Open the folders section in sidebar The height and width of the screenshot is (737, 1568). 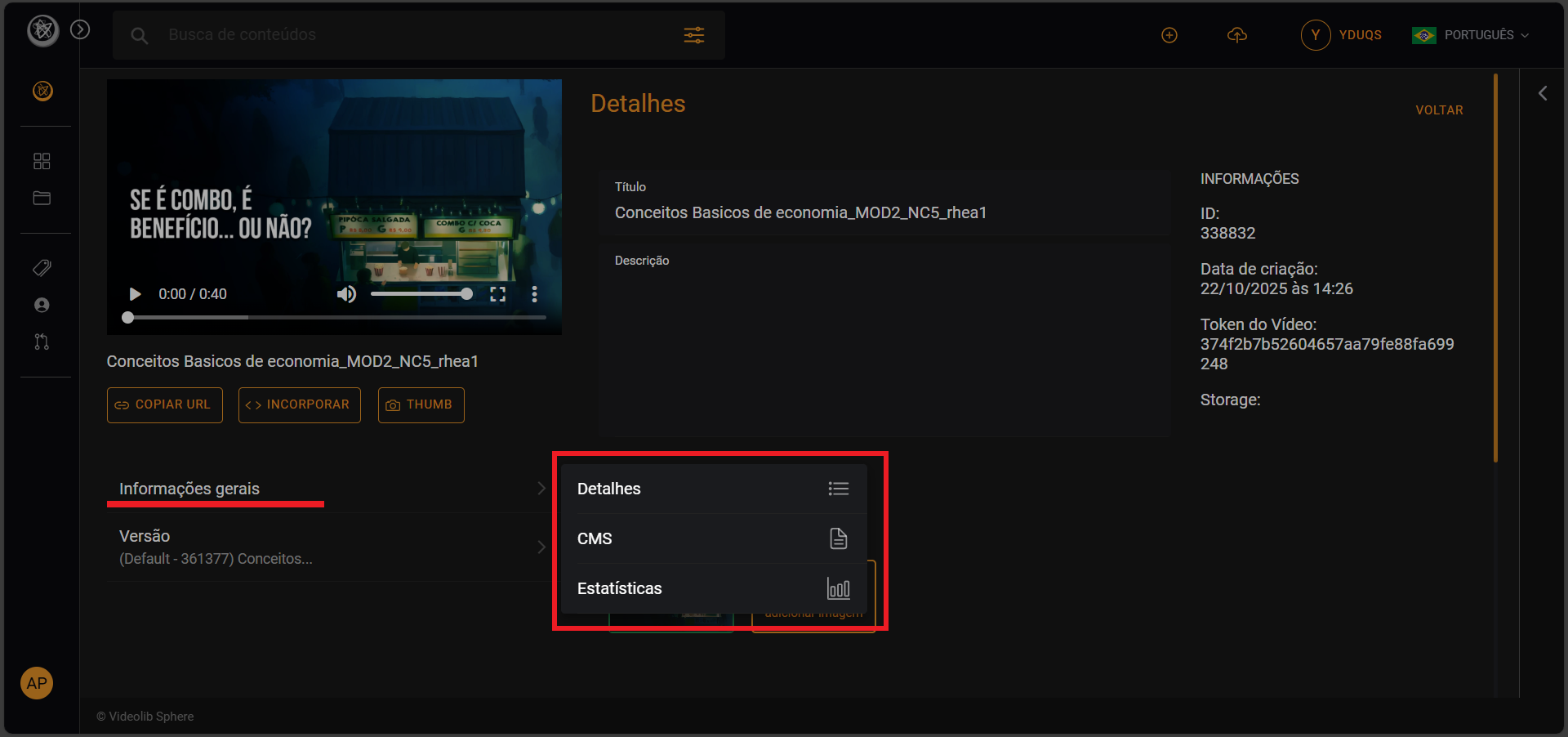(x=42, y=199)
